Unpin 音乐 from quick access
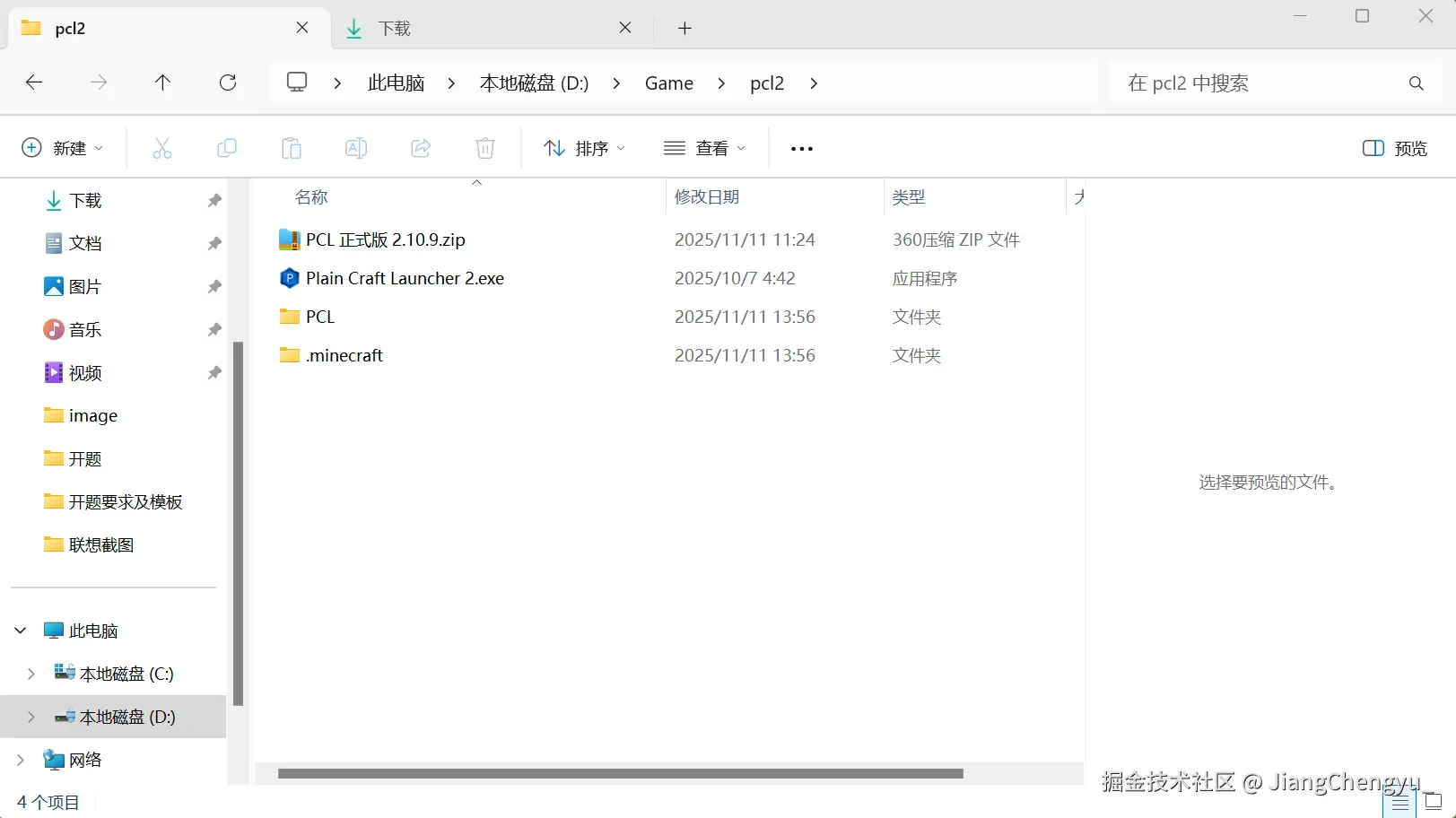 click(214, 329)
